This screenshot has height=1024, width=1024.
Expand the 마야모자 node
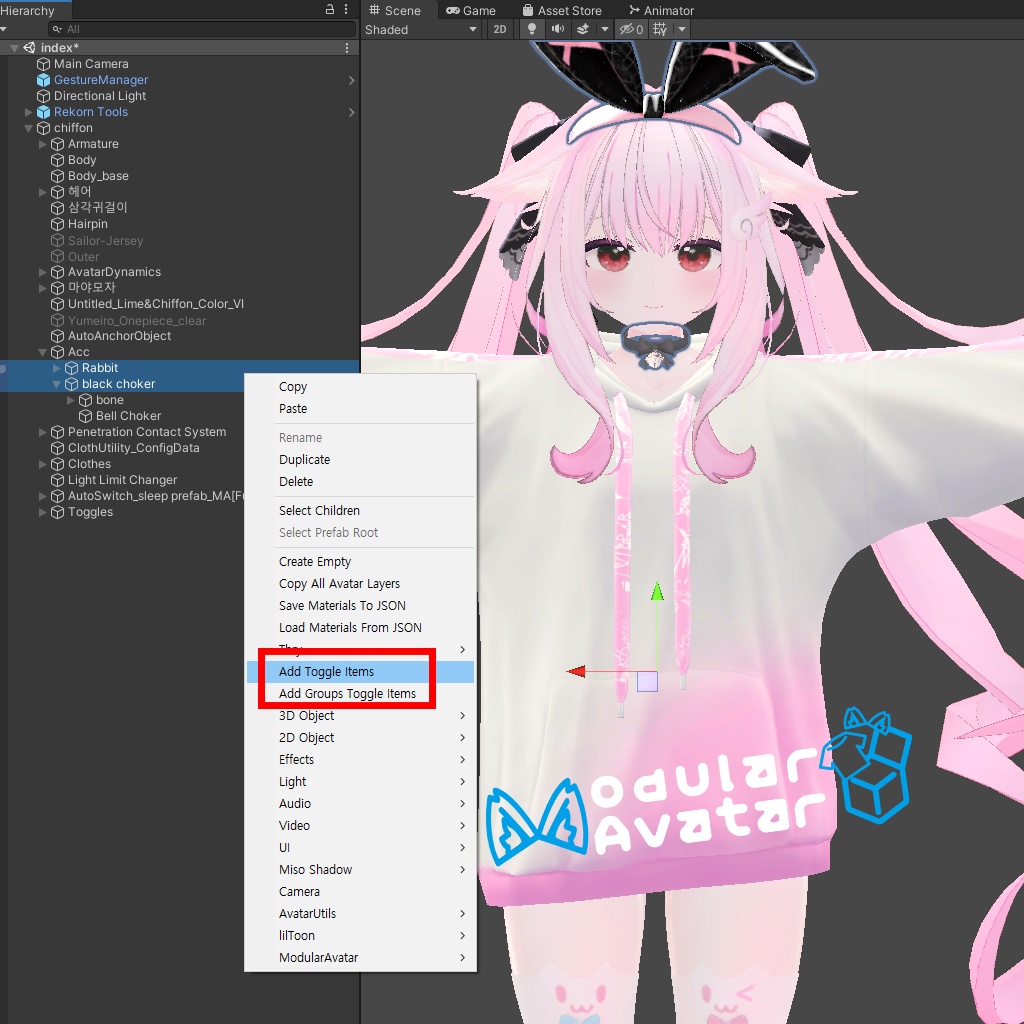(x=42, y=288)
